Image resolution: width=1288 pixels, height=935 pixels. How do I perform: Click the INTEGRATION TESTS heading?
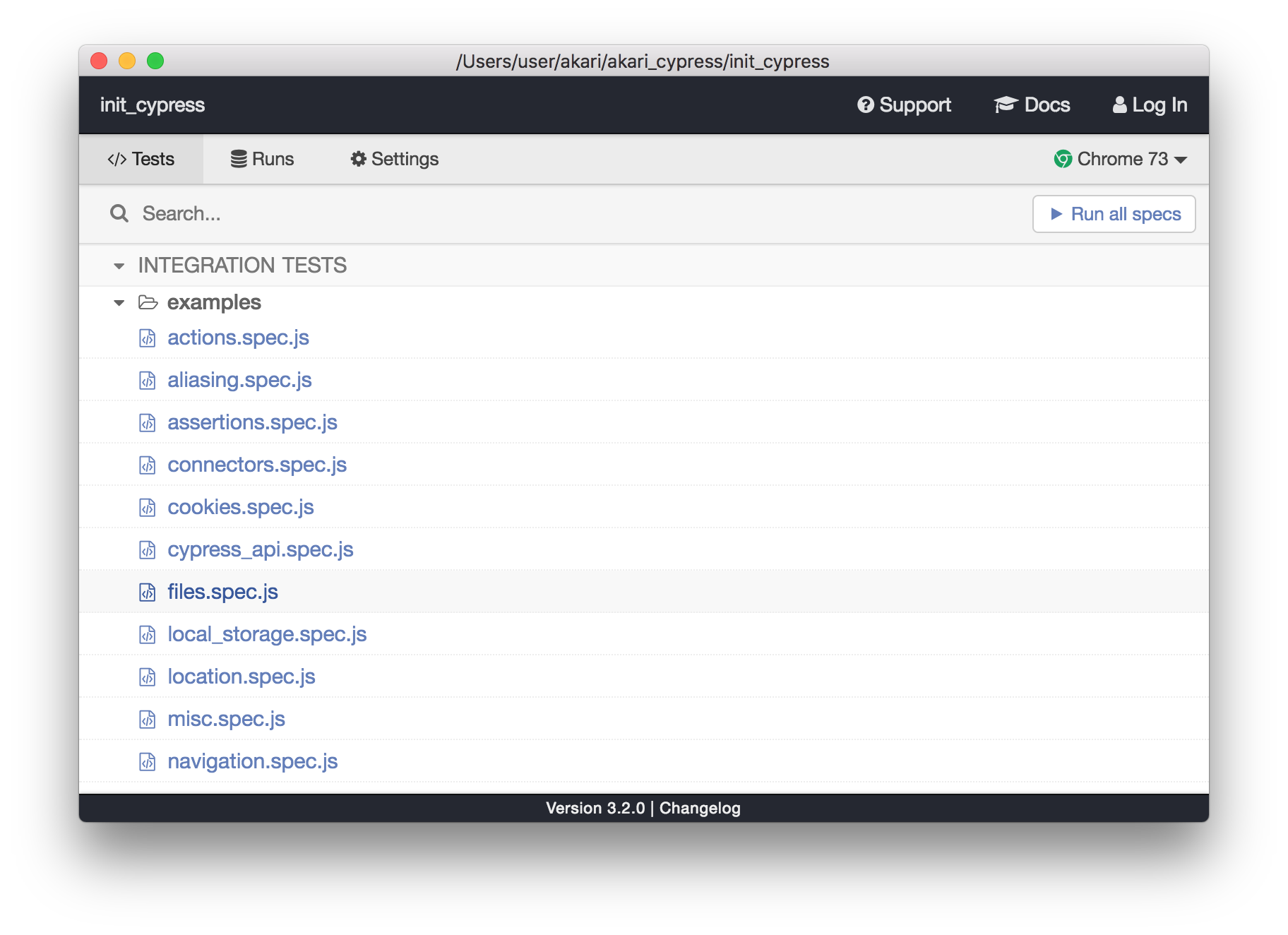click(242, 266)
